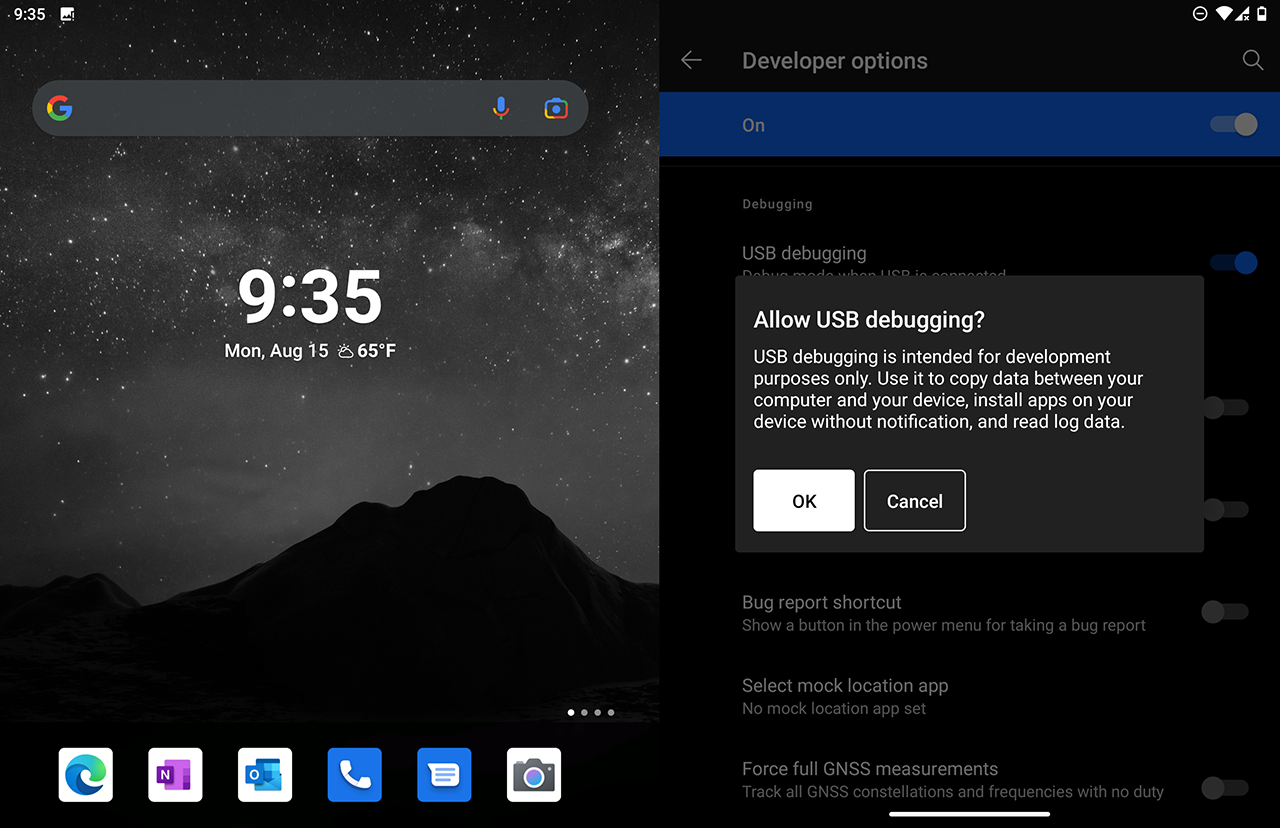
Task: Open Select mock location app setting
Action: click(x=845, y=696)
